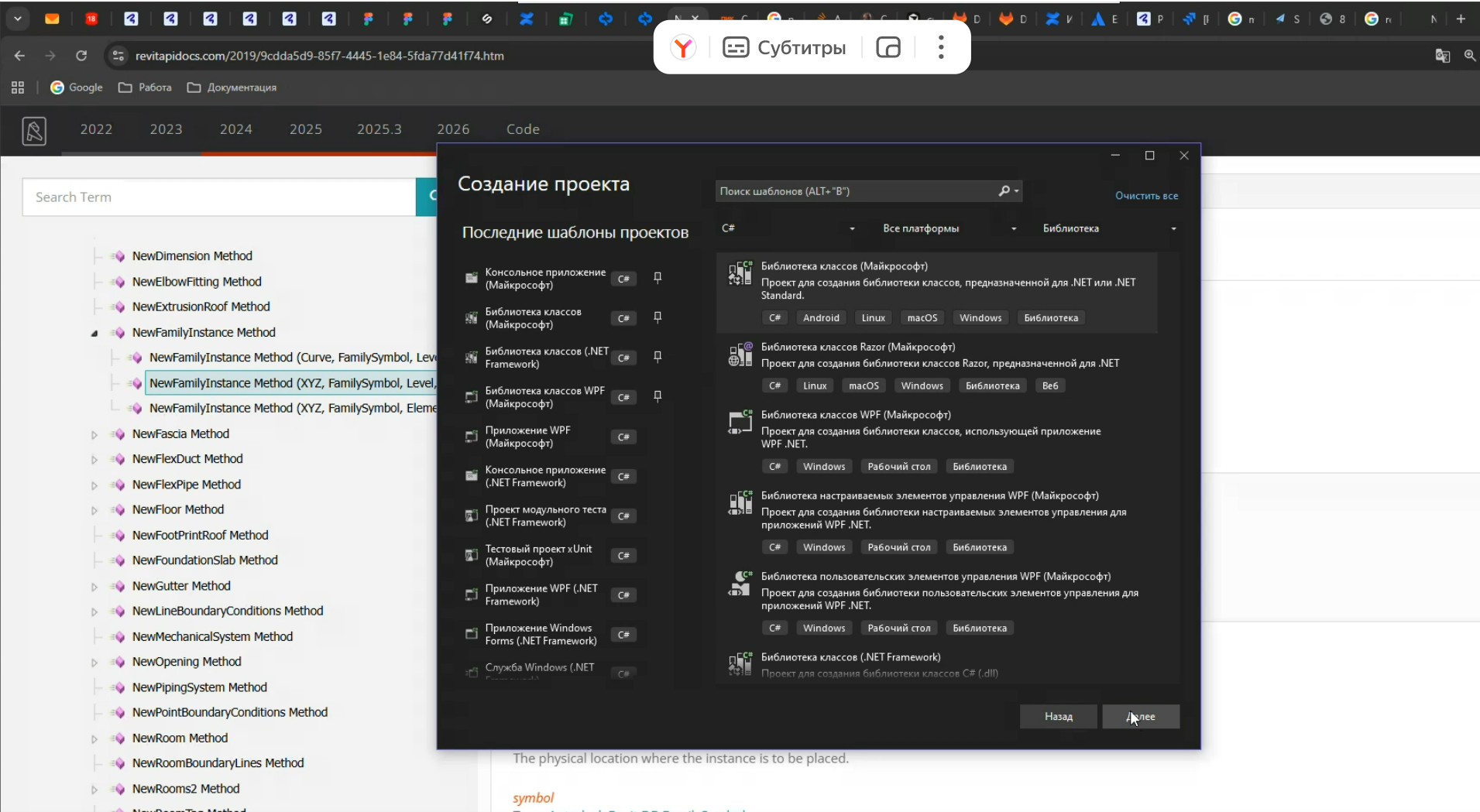1480x812 pixels.
Task: Switch to the 2024 API tab
Action: (235, 129)
